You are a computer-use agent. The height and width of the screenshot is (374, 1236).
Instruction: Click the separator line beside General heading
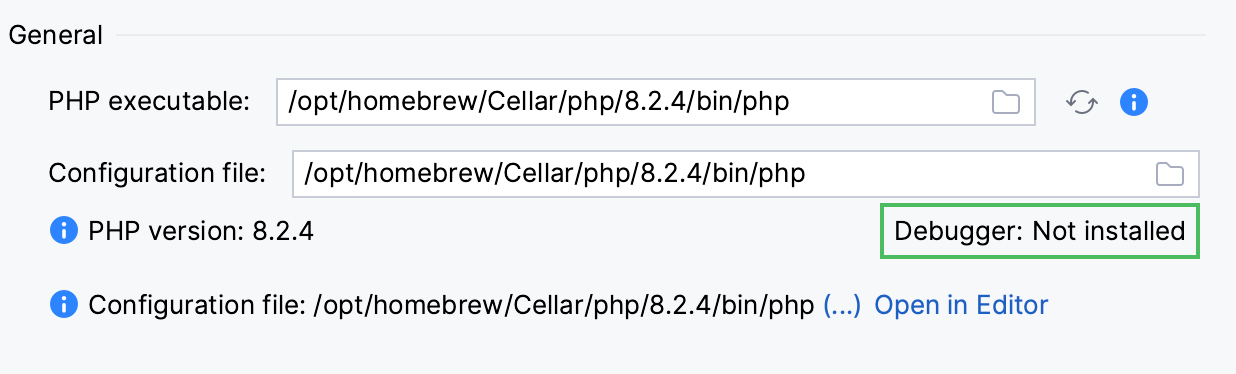point(660,37)
